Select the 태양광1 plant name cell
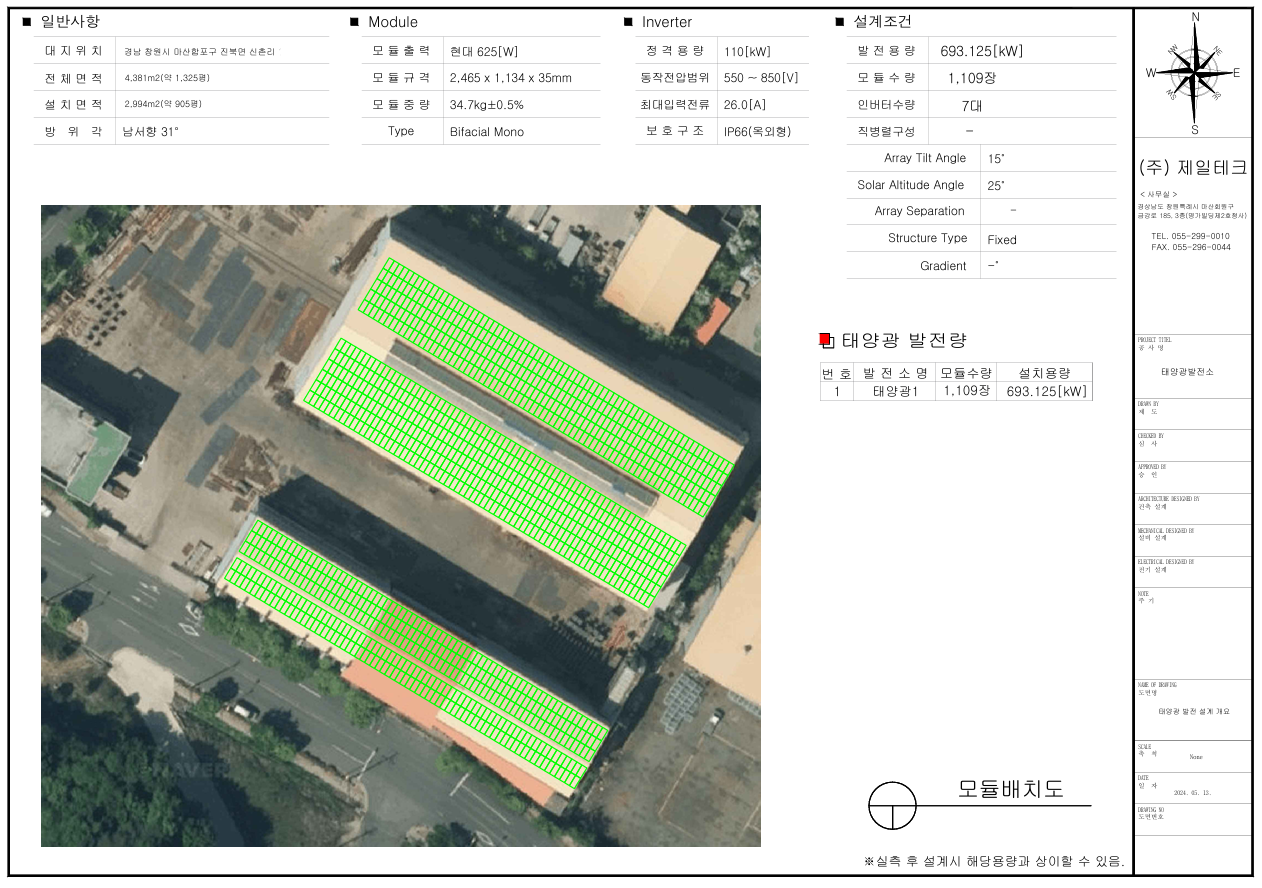The image size is (1262, 888). pyautogui.click(x=895, y=391)
